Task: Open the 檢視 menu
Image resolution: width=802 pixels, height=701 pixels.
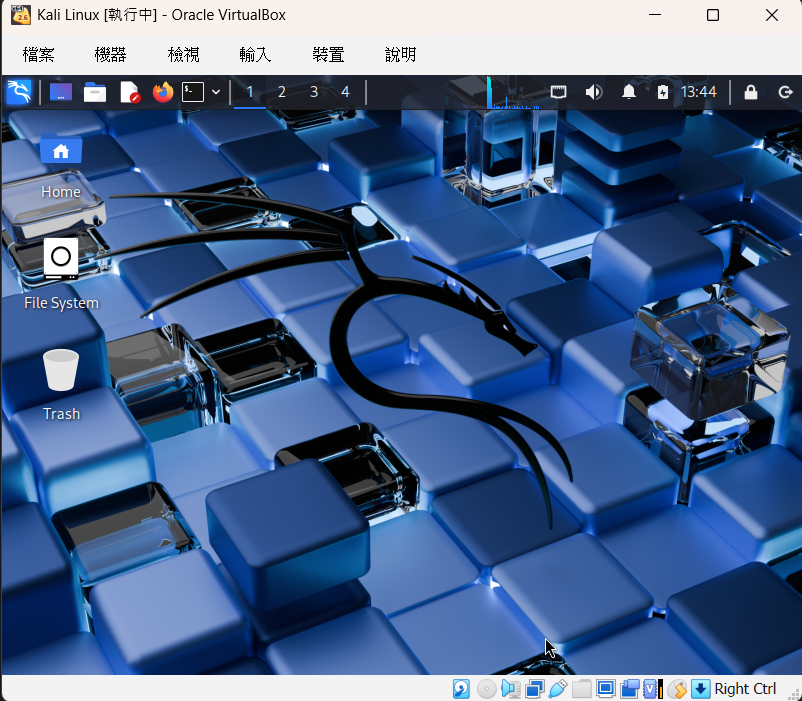Action: click(x=183, y=55)
